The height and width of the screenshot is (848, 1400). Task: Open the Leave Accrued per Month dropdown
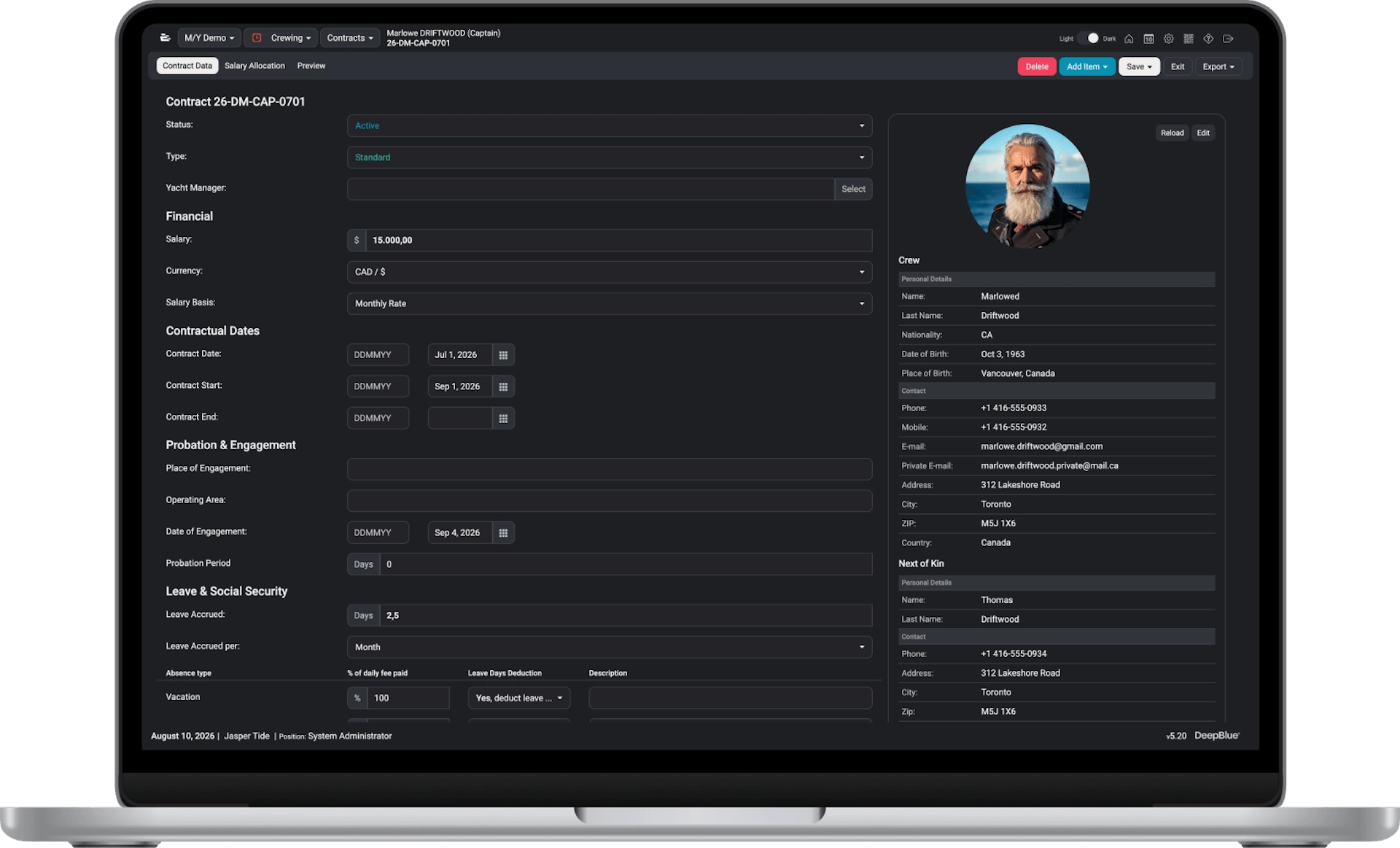(x=610, y=647)
